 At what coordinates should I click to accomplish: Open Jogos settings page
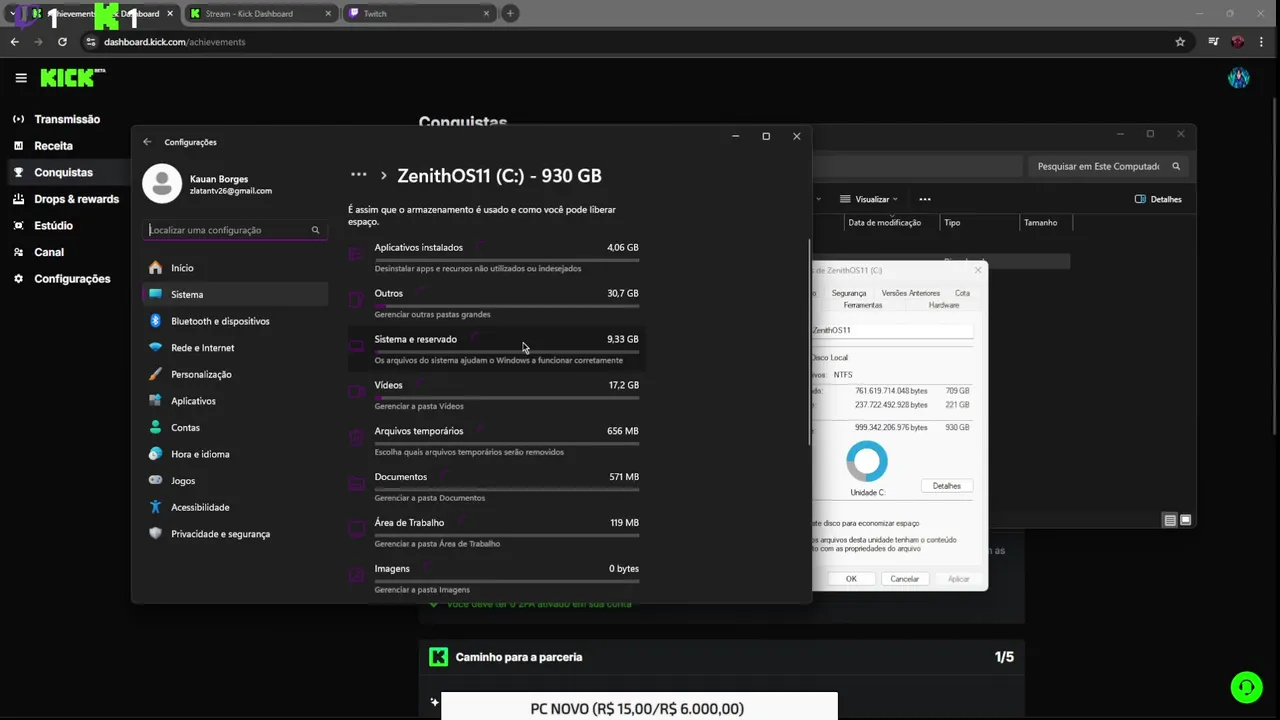click(235, 480)
